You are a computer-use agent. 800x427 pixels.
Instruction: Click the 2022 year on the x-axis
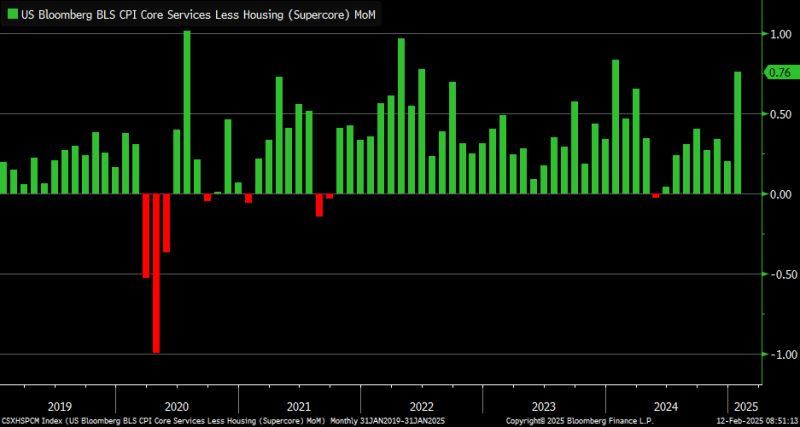pos(420,406)
